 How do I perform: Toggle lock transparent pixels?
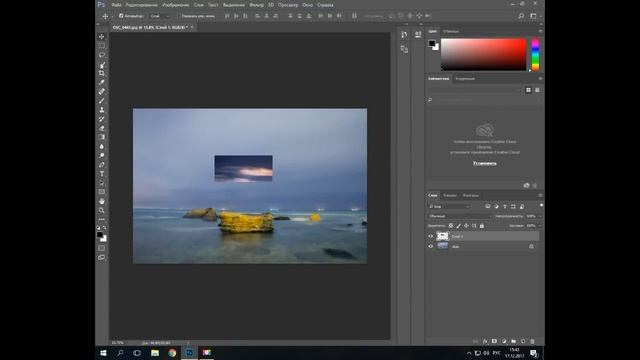(451, 226)
